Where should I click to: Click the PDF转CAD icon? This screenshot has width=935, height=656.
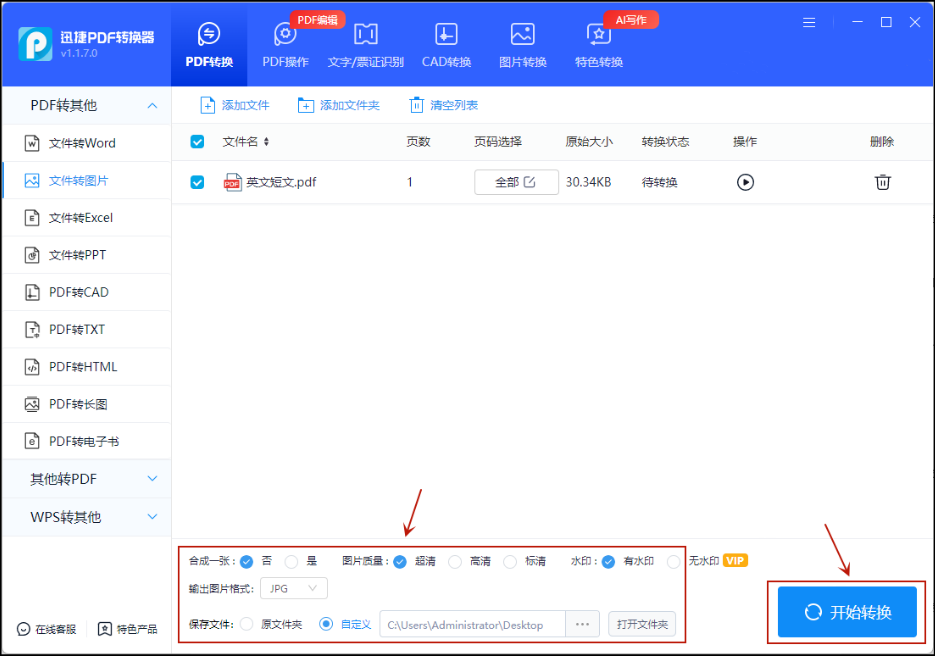(x=32, y=292)
